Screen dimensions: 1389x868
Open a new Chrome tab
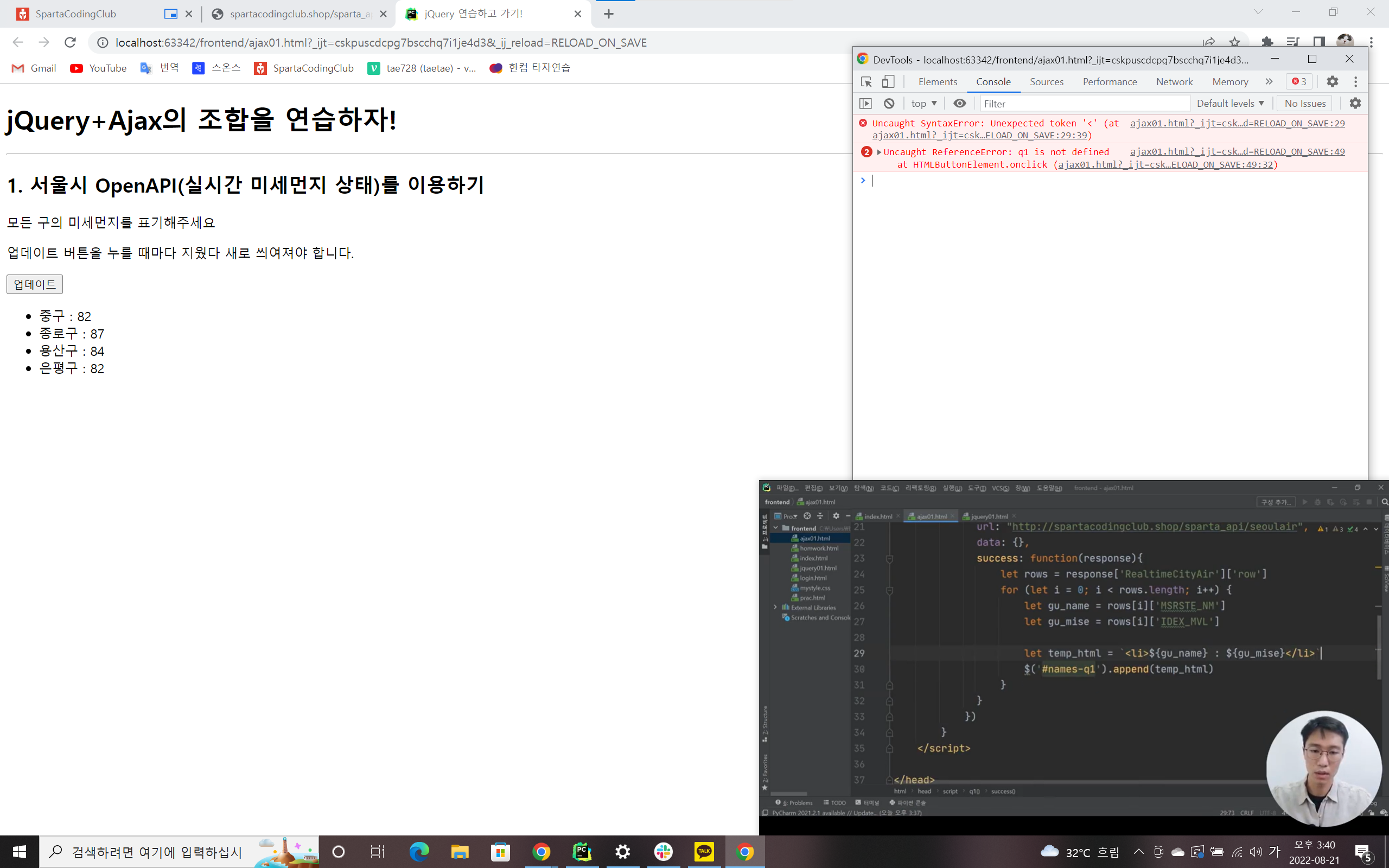click(609, 14)
